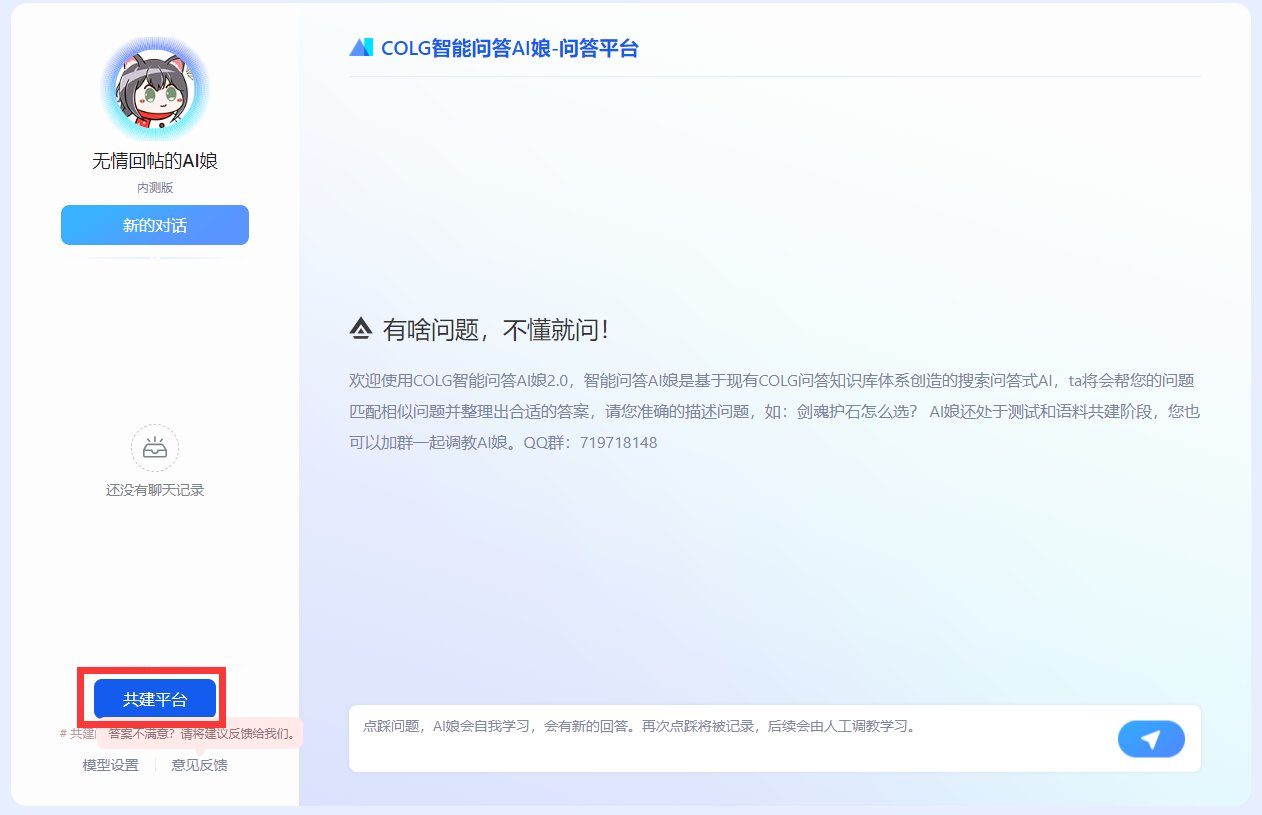Click the triangle icon beside 有啥问题
The image size is (1262, 815).
(361, 328)
